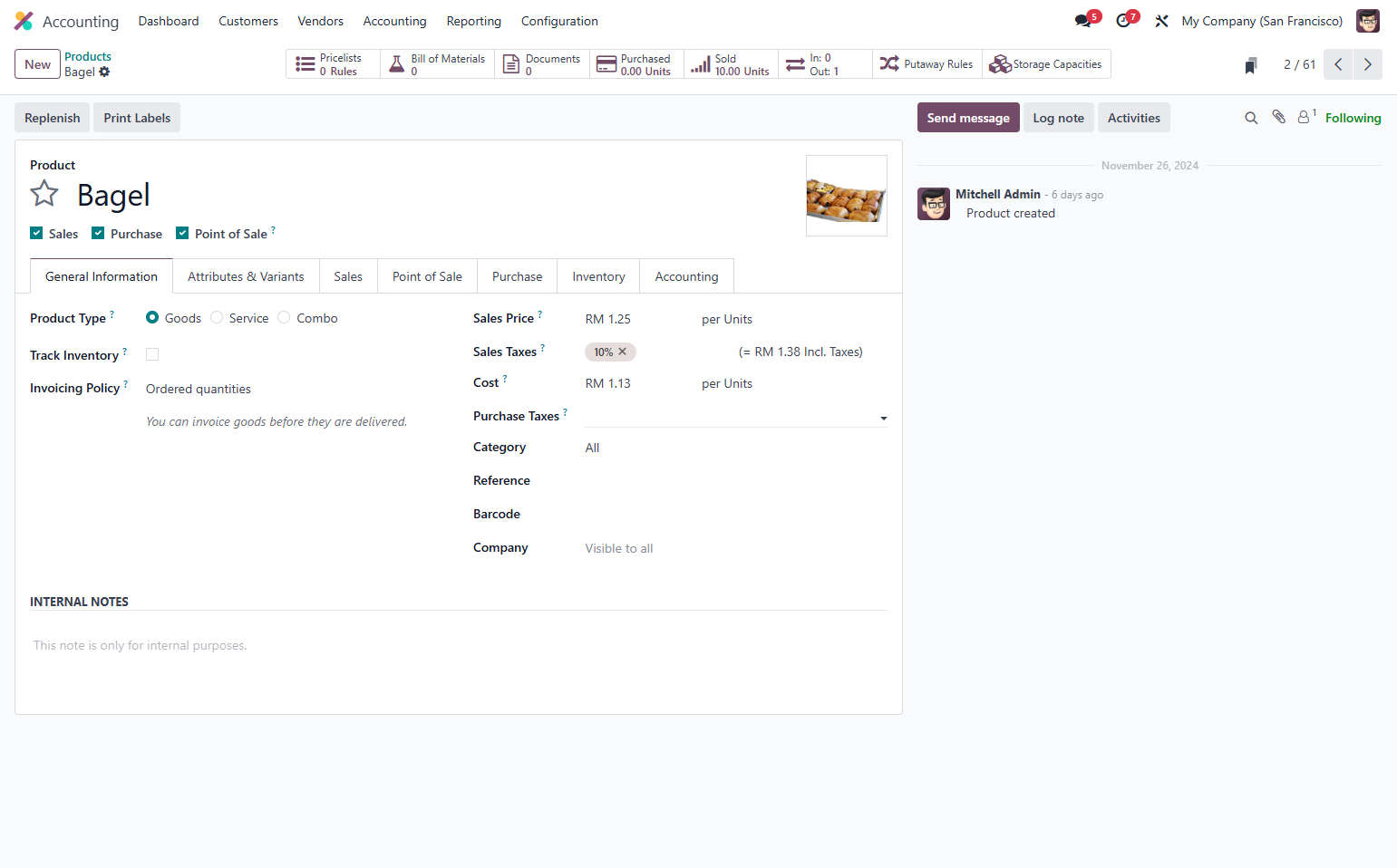The image size is (1397, 868).
Task: Open the activities clock icon
Action: [1125, 20]
